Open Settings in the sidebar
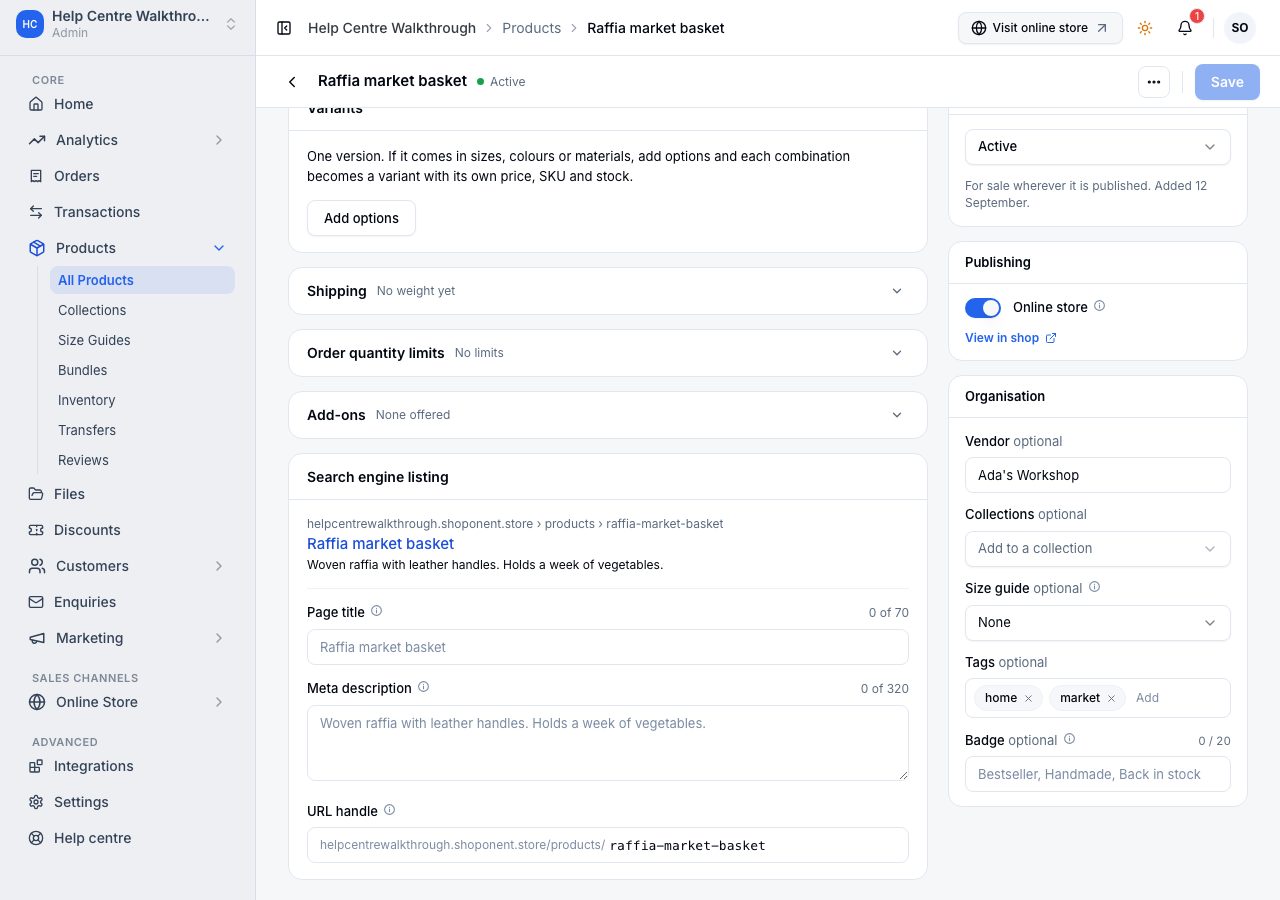1280x900 pixels. (x=128, y=802)
